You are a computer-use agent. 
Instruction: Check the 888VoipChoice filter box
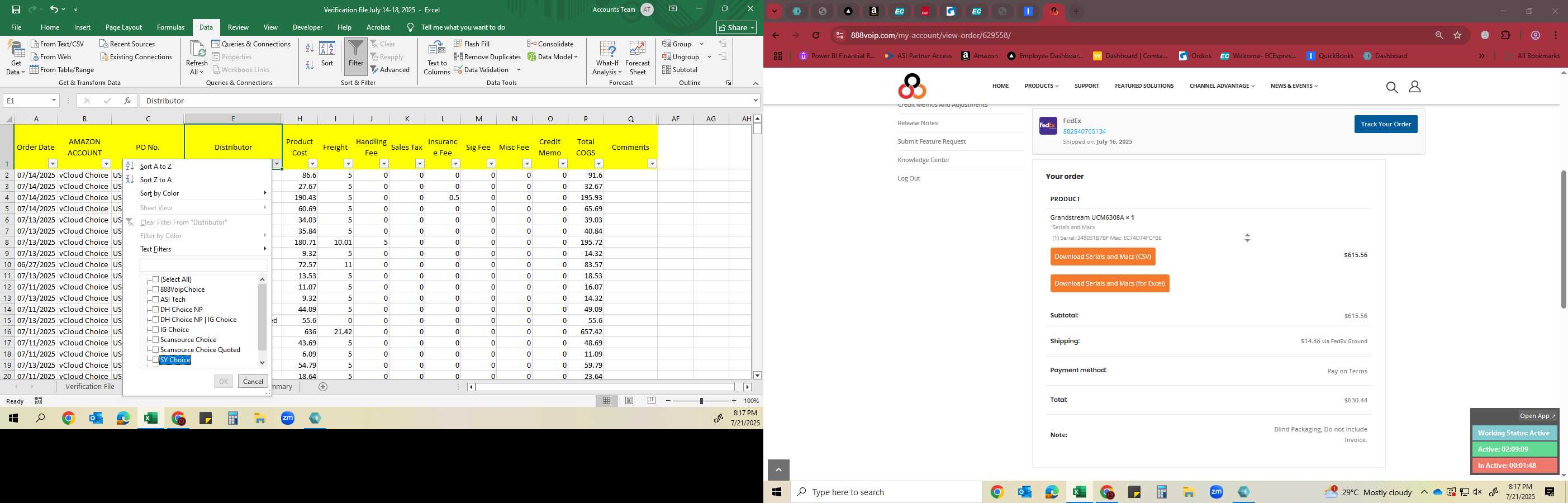156,290
